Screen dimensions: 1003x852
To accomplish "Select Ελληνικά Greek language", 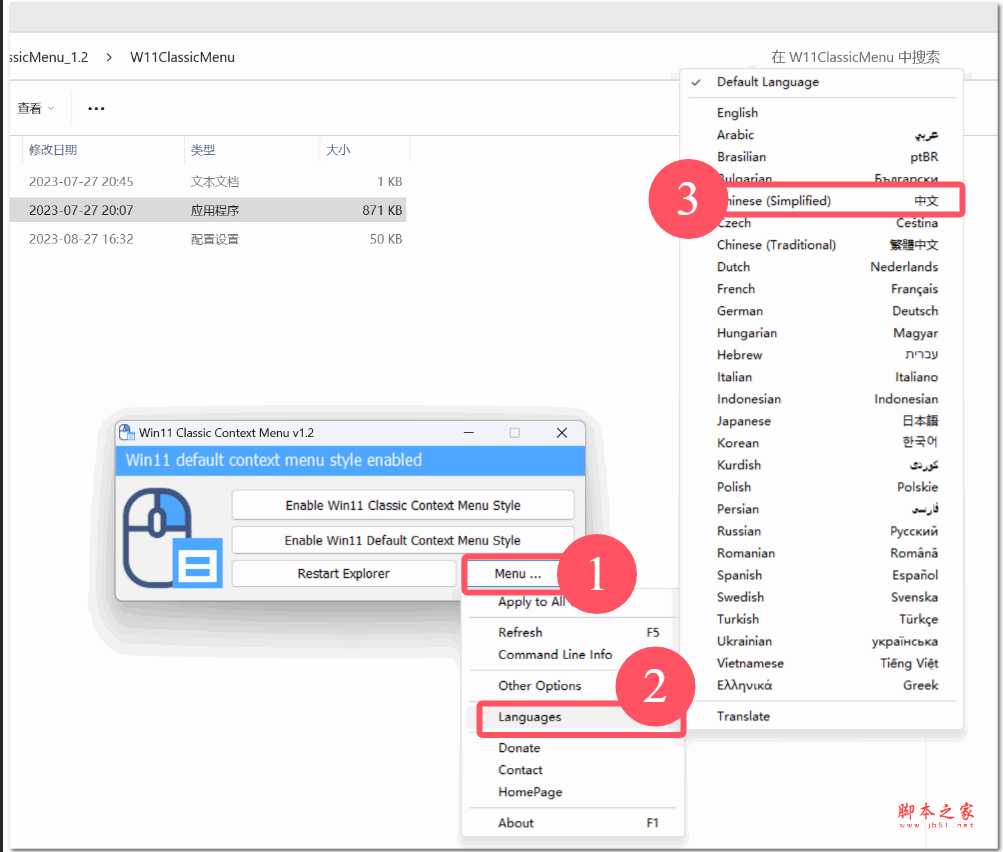I will tap(821, 686).
